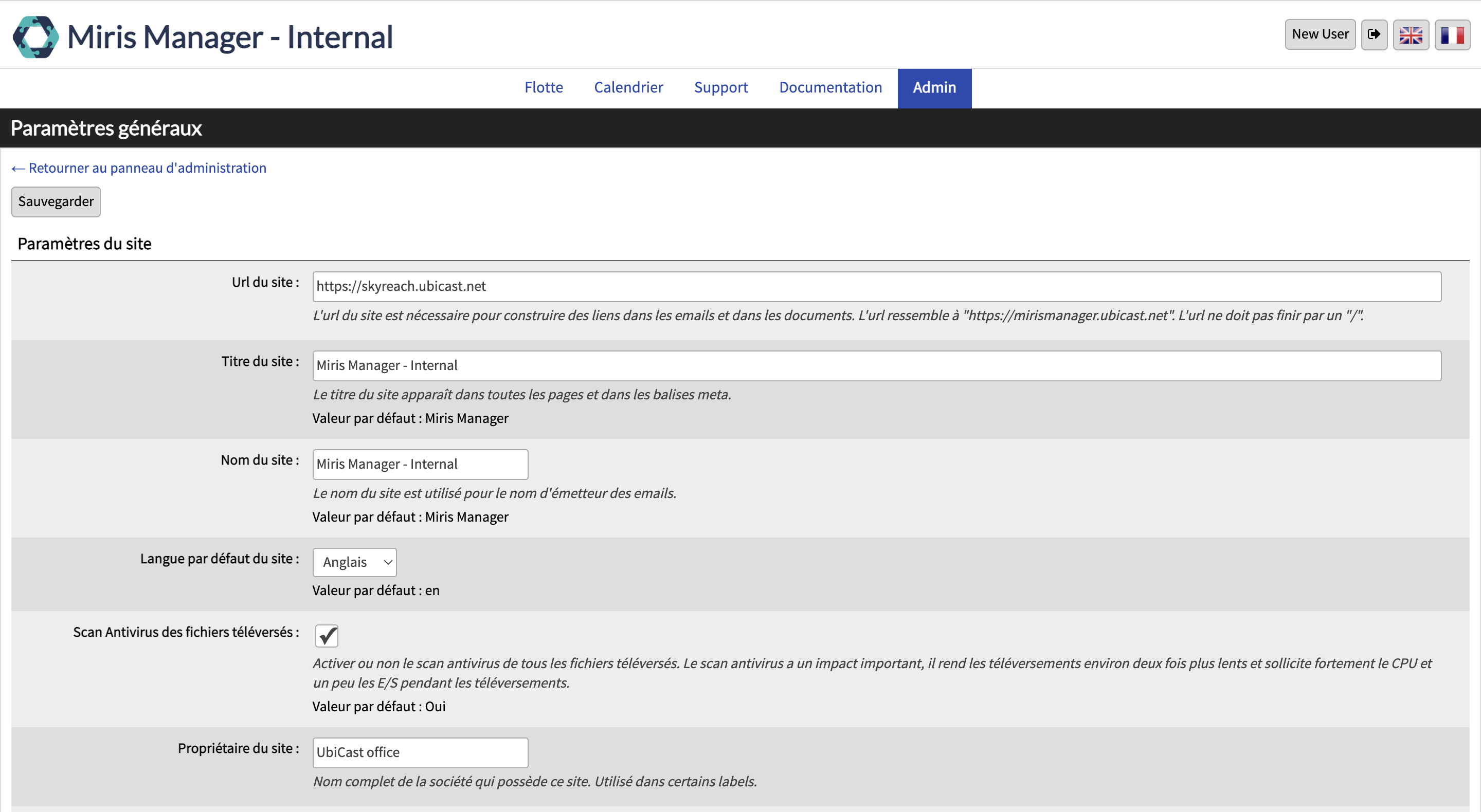The width and height of the screenshot is (1481, 812).
Task: Click 'Scan Antivirus des fichiers téléversés :' label
Action: pyautogui.click(x=186, y=632)
